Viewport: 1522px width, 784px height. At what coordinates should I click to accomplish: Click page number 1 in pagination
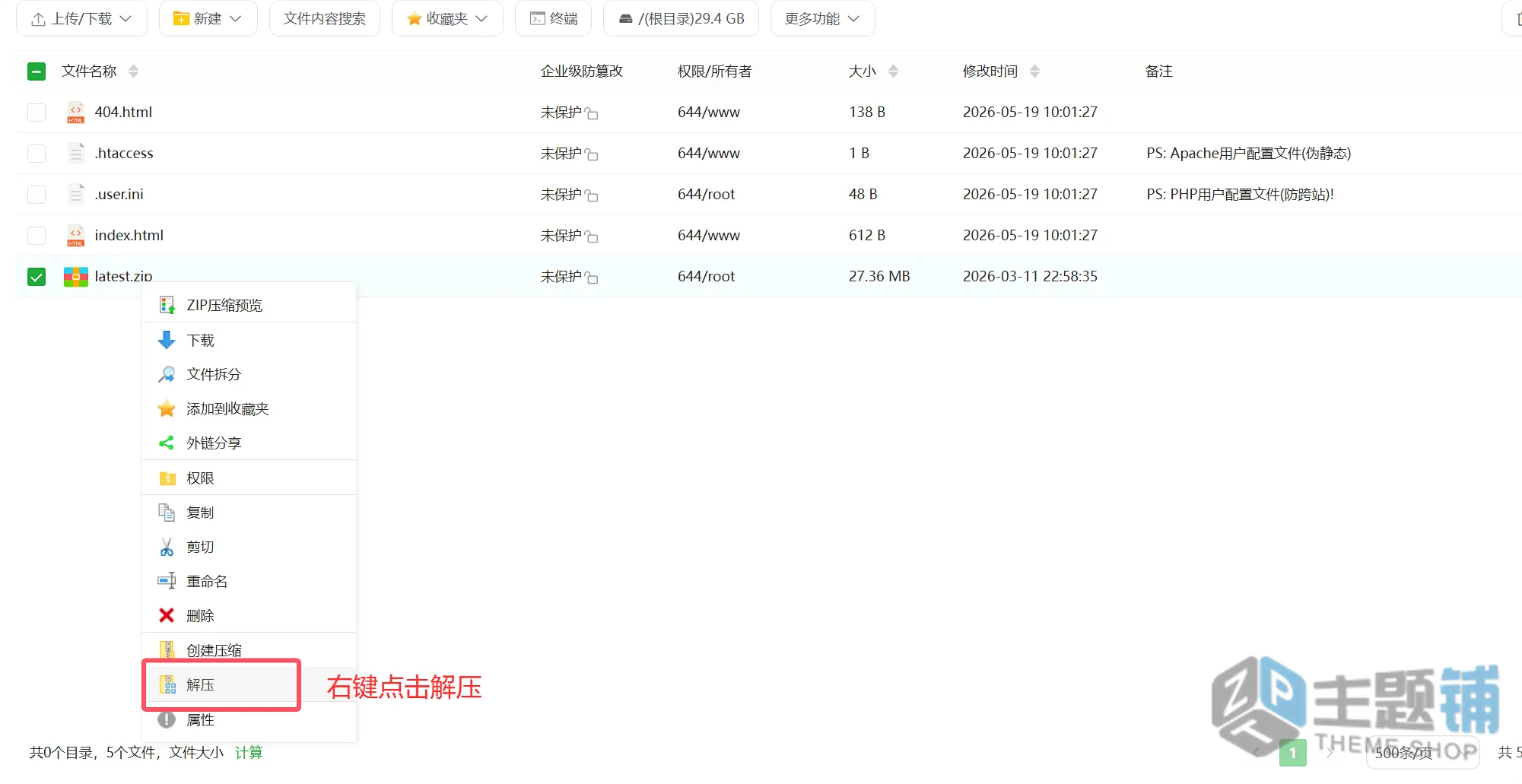tap(1292, 753)
